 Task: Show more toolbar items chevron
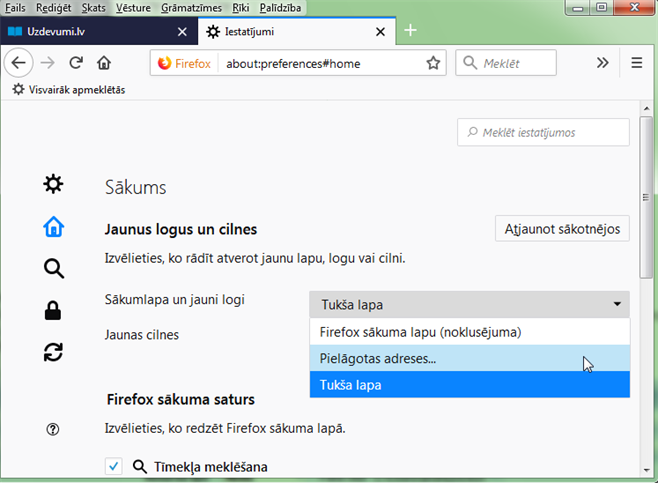pos(603,63)
